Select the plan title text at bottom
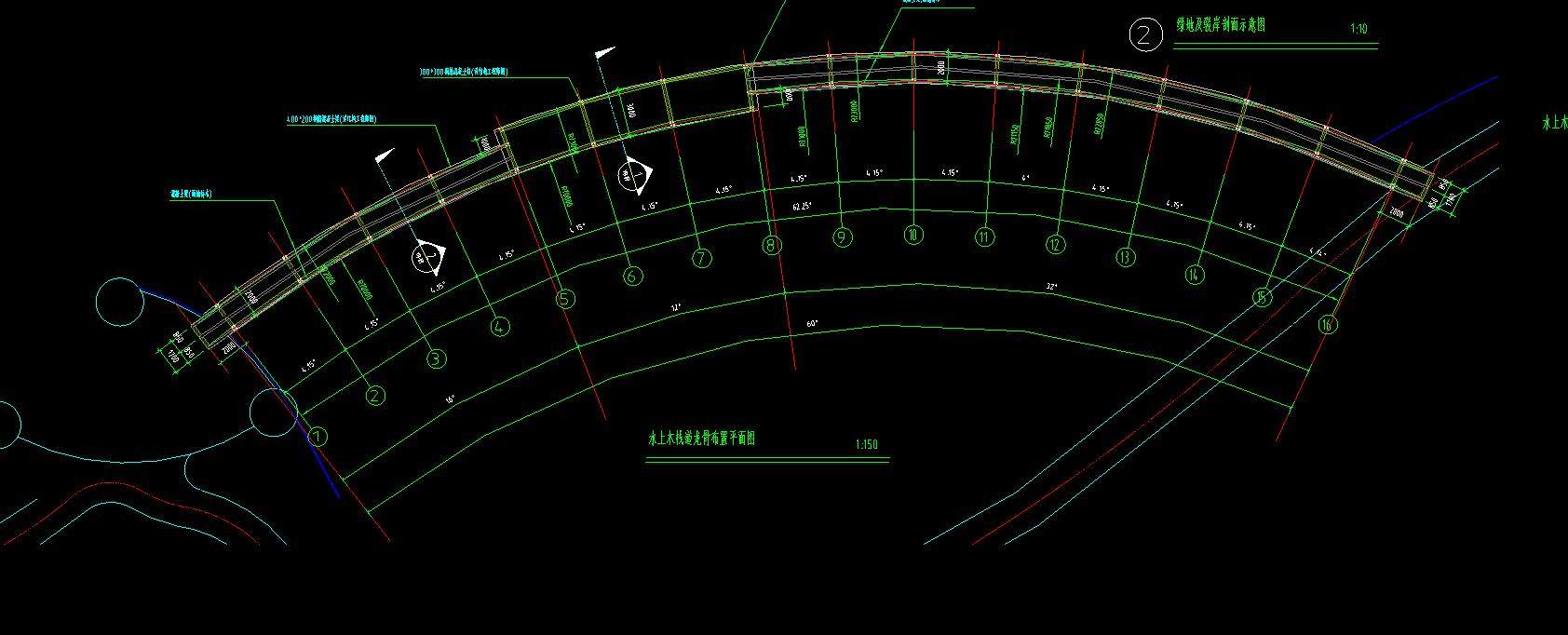 pyautogui.click(x=701, y=439)
